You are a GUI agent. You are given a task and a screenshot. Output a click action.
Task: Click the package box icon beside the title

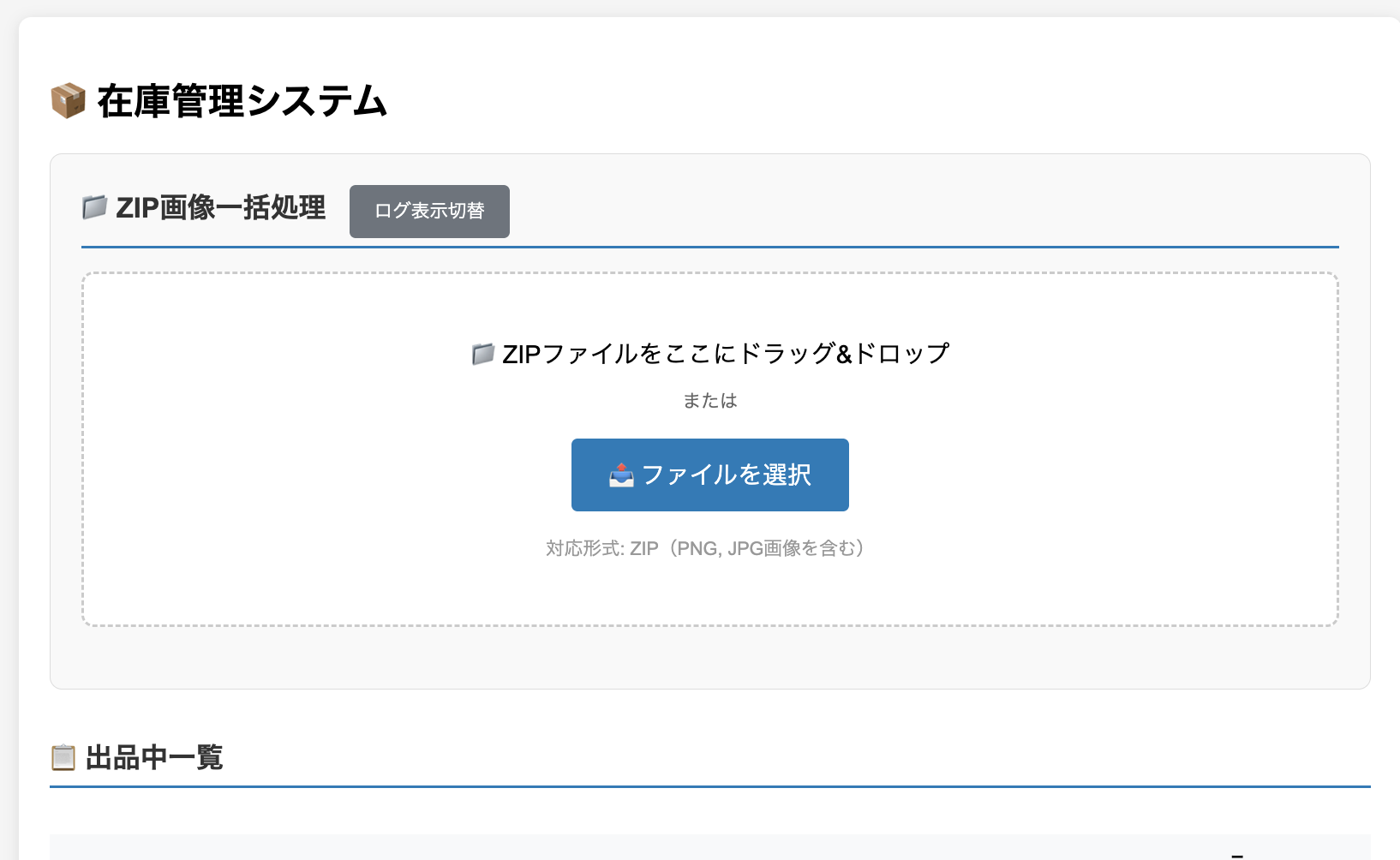(68, 101)
